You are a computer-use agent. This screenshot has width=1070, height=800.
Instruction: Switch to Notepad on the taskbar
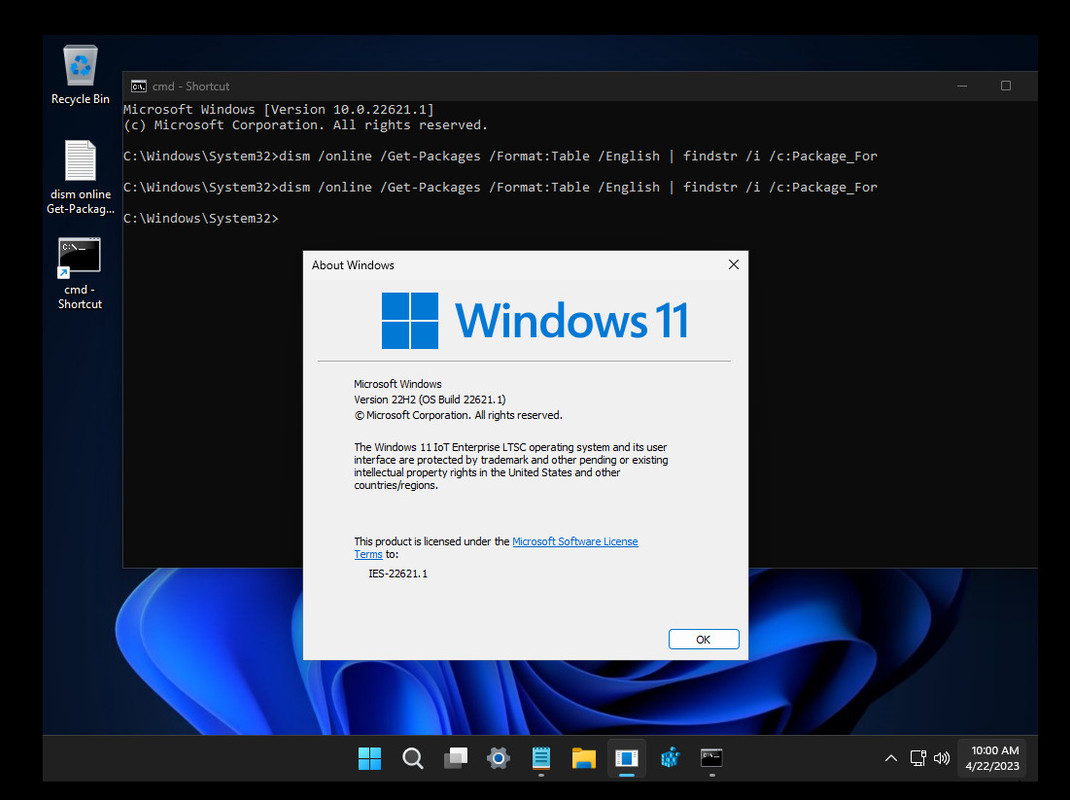tap(541, 758)
